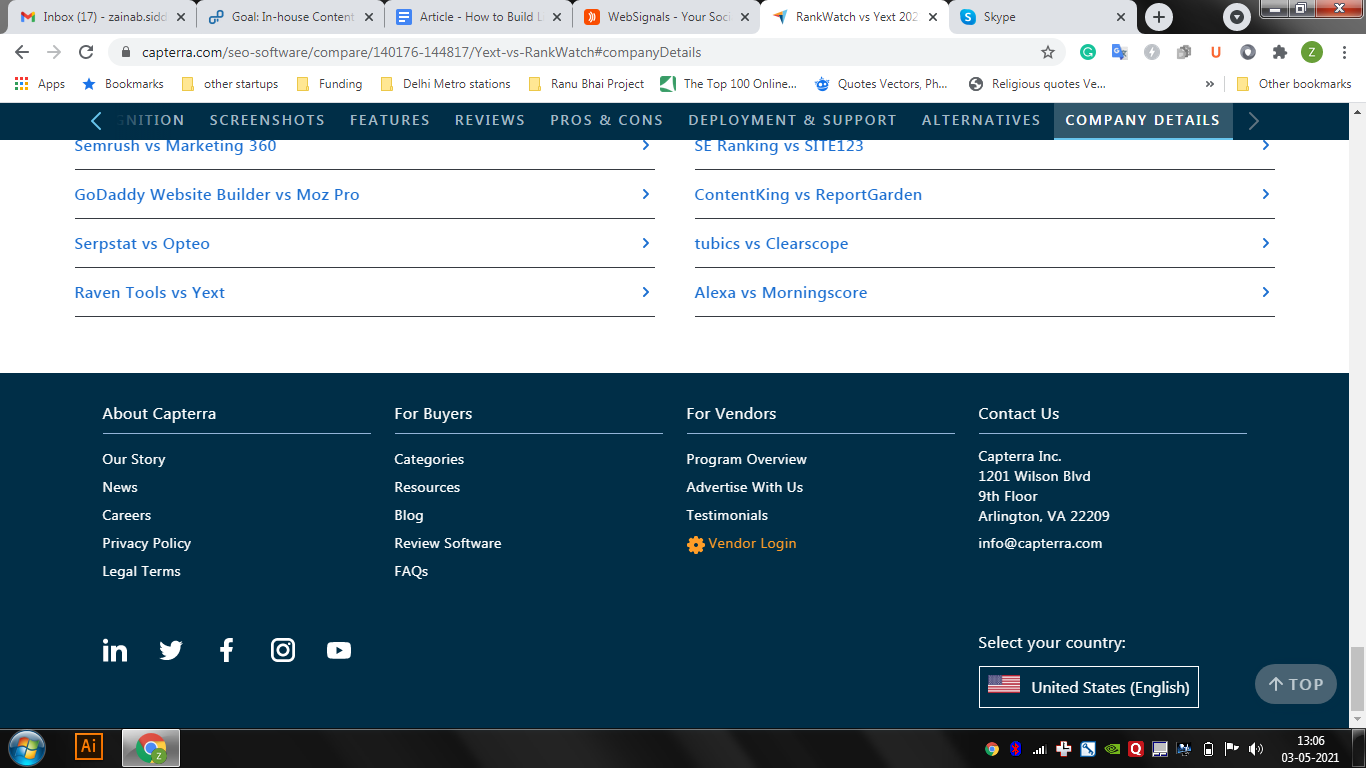Go back to the previous page
The height and width of the screenshot is (768, 1366).
point(22,52)
